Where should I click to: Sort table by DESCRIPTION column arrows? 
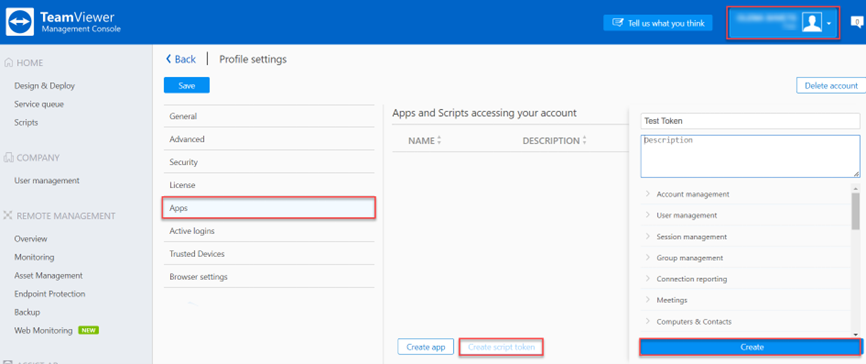(x=584, y=141)
